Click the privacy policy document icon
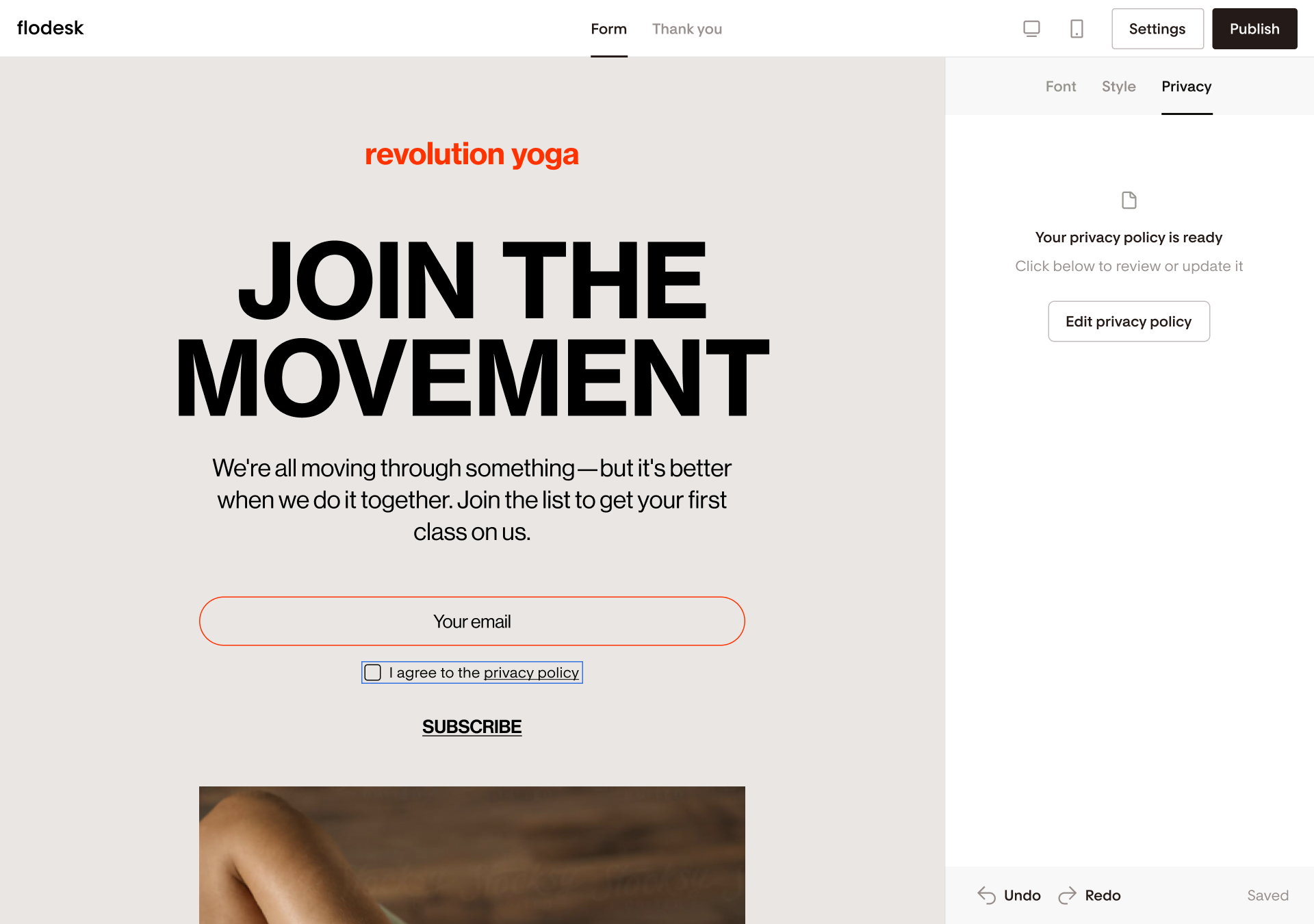This screenshot has height=924, width=1314. (x=1129, y=200)
